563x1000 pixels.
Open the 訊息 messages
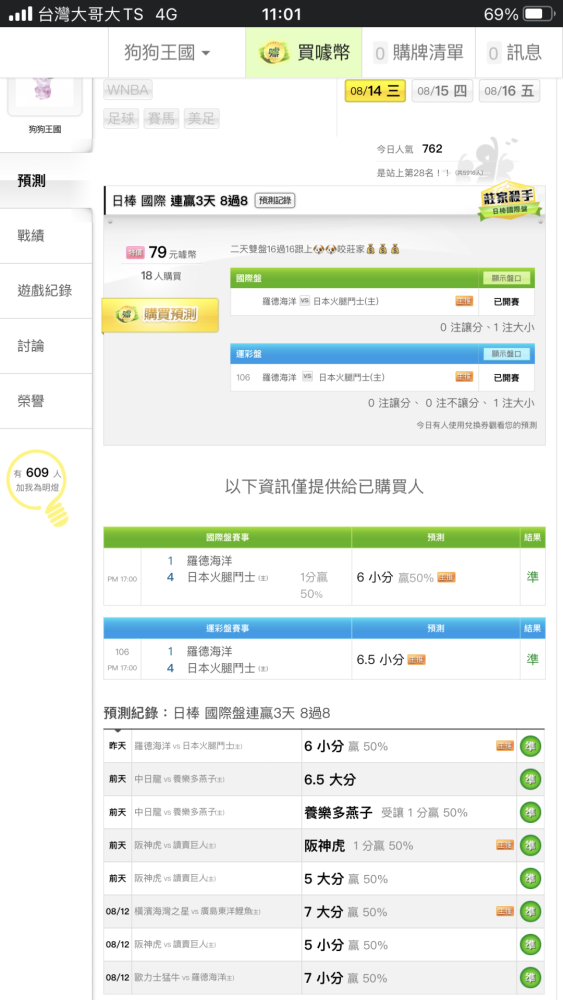point(515,52)
